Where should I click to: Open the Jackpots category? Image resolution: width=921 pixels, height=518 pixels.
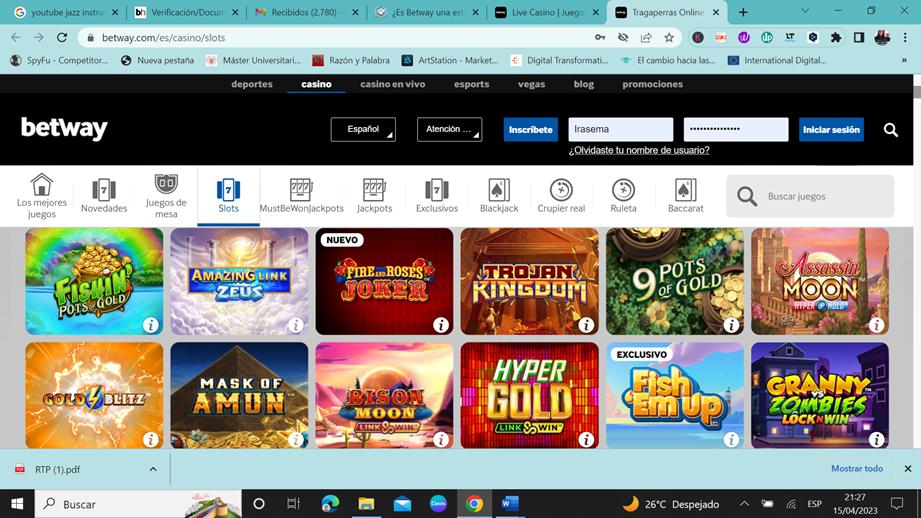click(374, 196)
